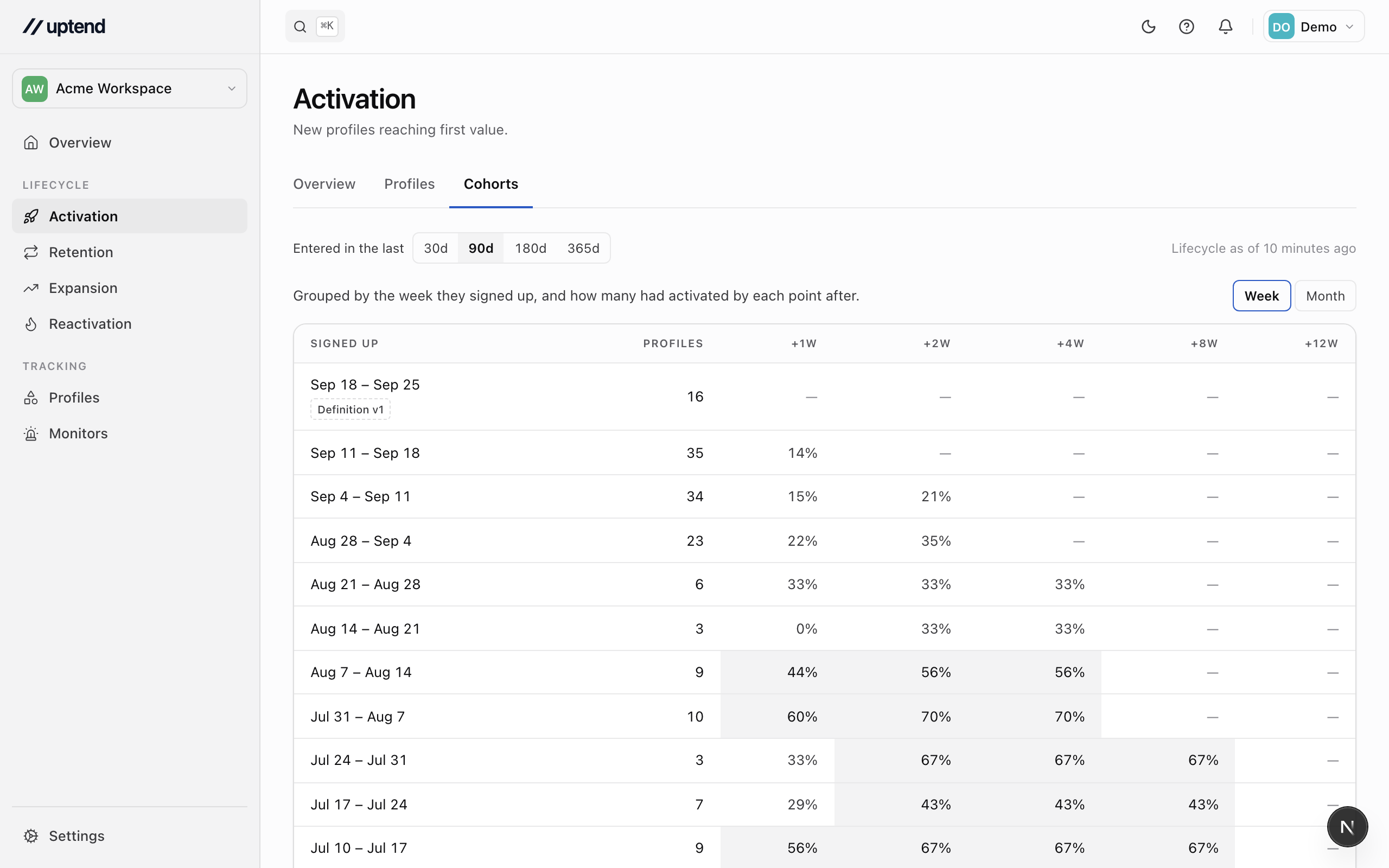Expand the Acme Workspace chevron
Viewport: 1389px width, 868px height.
coord(232,88)
